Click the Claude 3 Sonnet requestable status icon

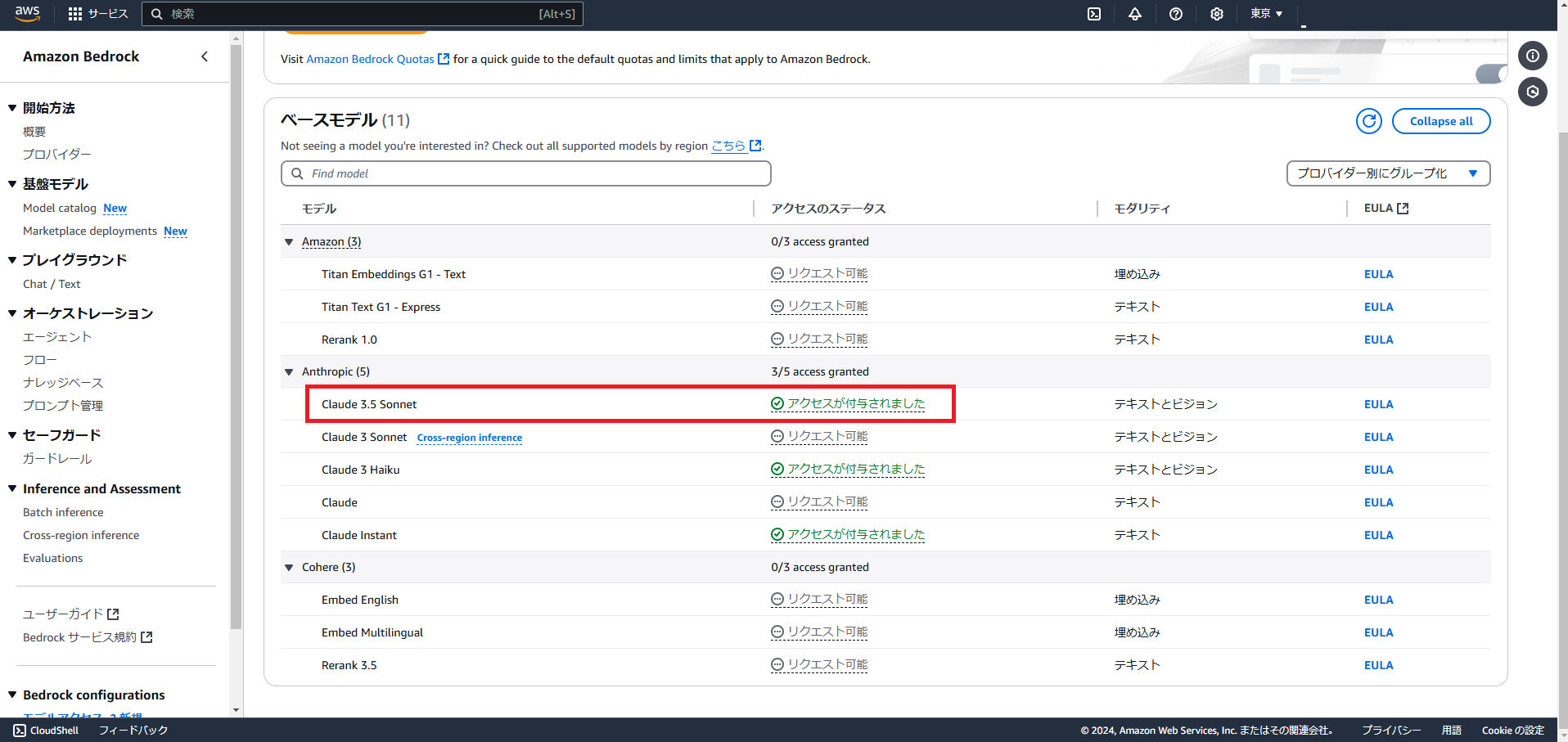[x=777, y=436]
